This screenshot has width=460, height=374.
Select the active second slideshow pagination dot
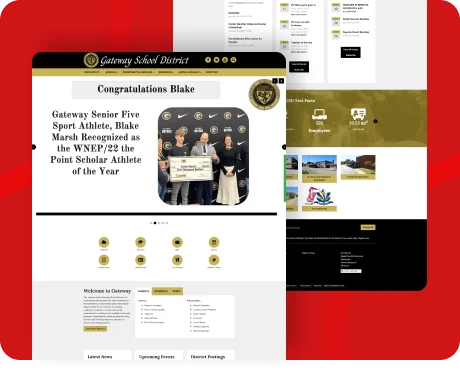point(155,223)
